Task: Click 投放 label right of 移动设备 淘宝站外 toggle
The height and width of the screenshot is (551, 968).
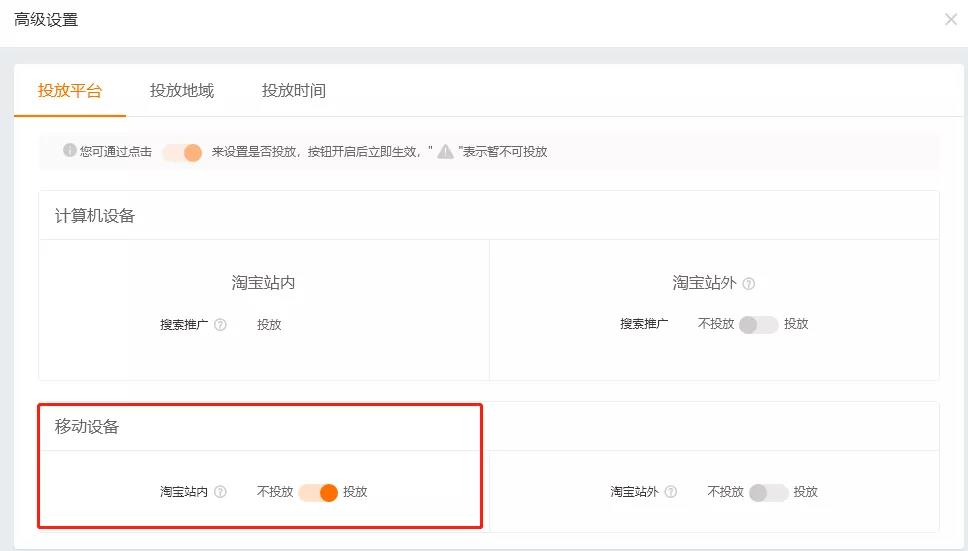Action: 806,492
